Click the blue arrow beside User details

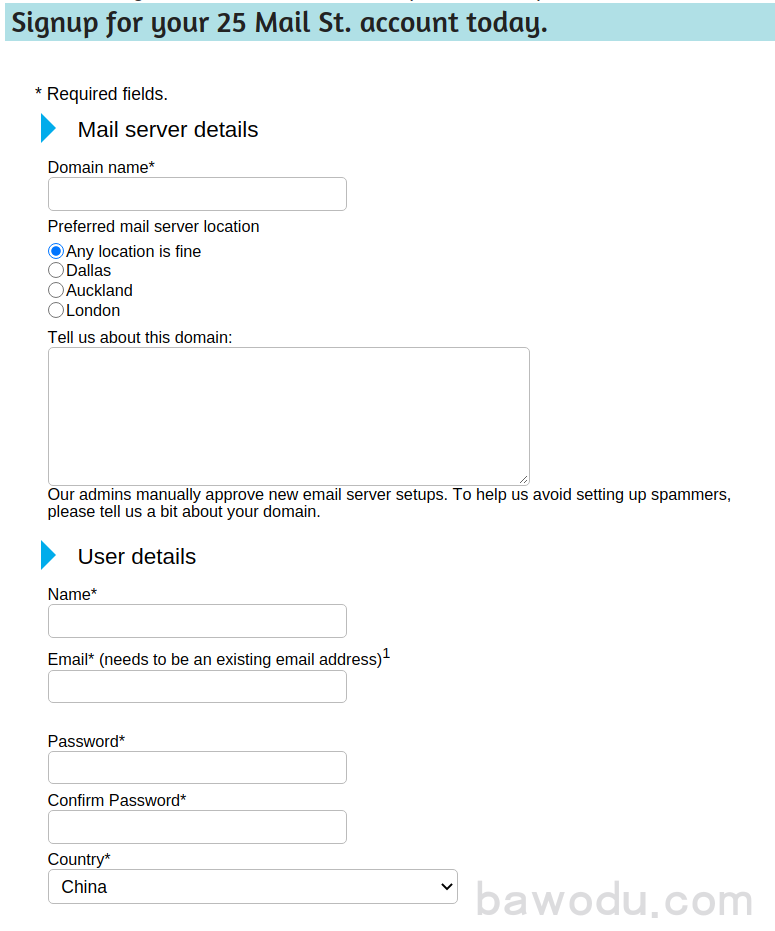[48, 556]
